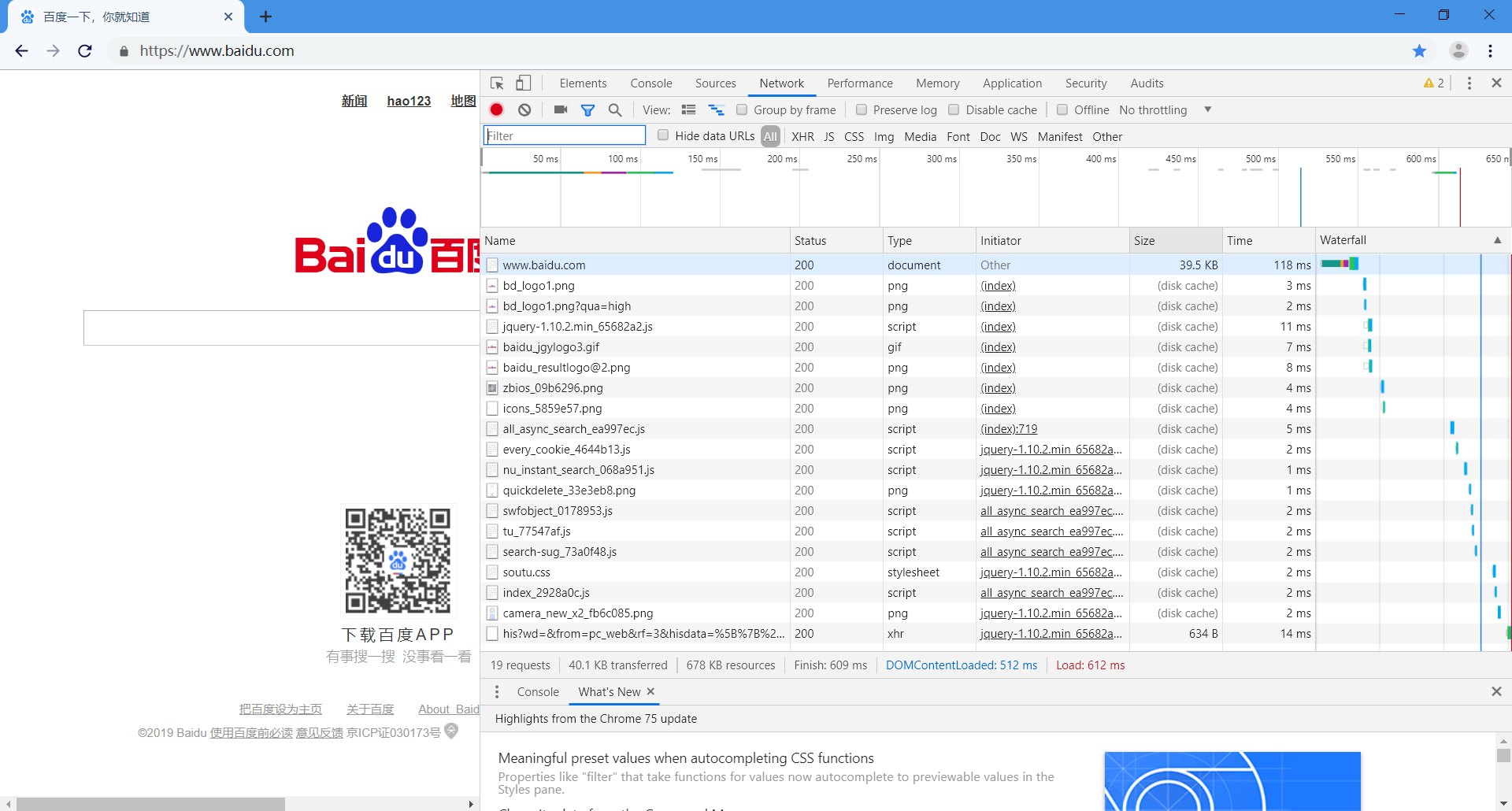Enable Group by frame checkbox

point(742,109)
